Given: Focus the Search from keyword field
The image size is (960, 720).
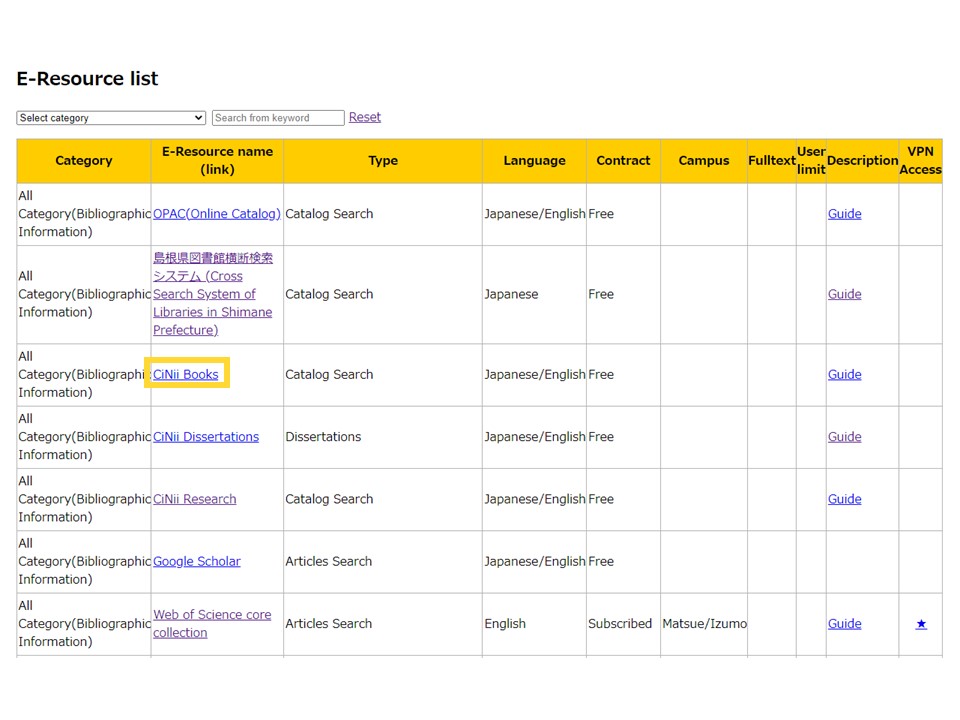Looking at the screenshot, I should pyautogui.click(x=278, y=118).
